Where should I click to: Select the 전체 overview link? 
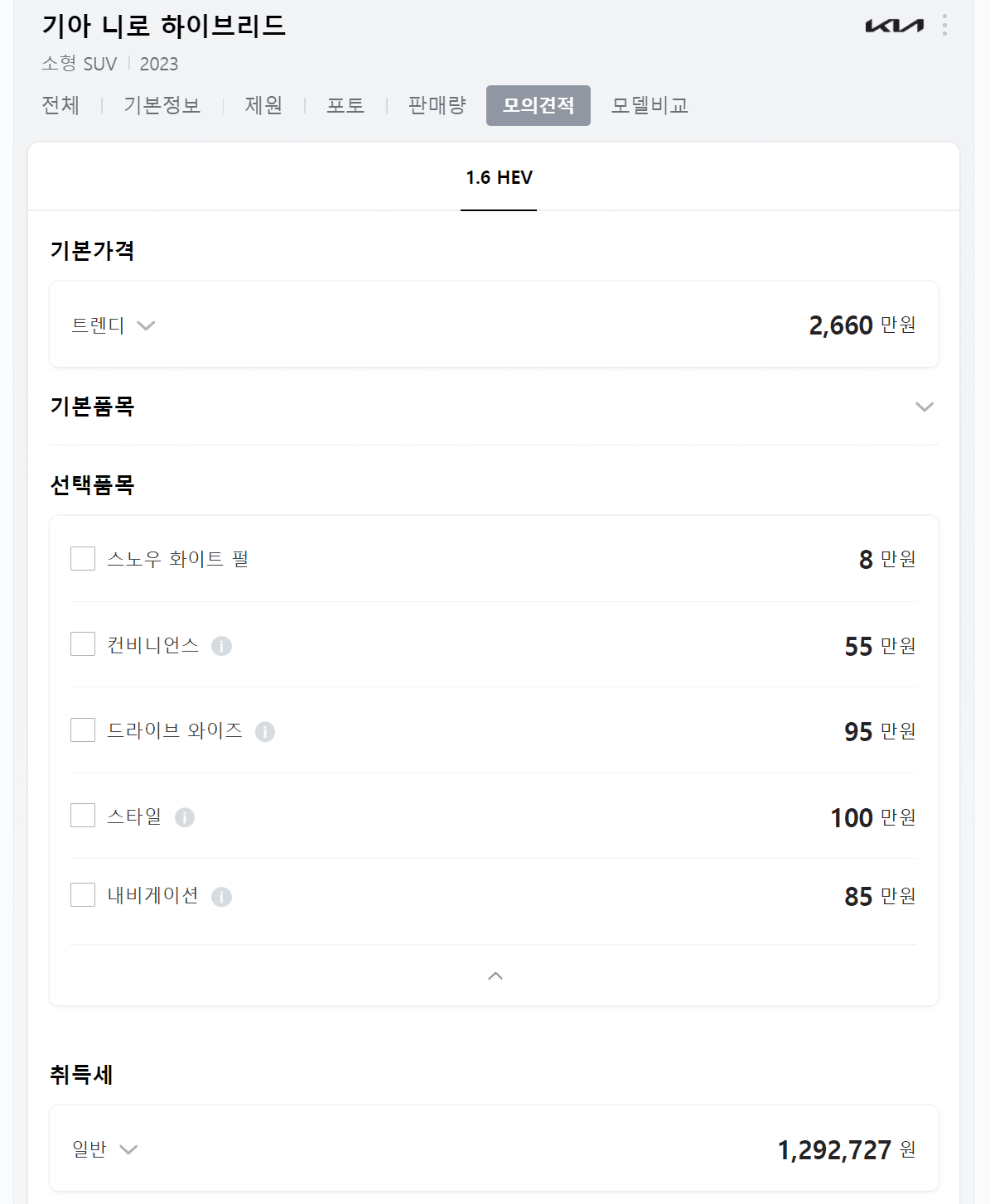click(59, 105)
